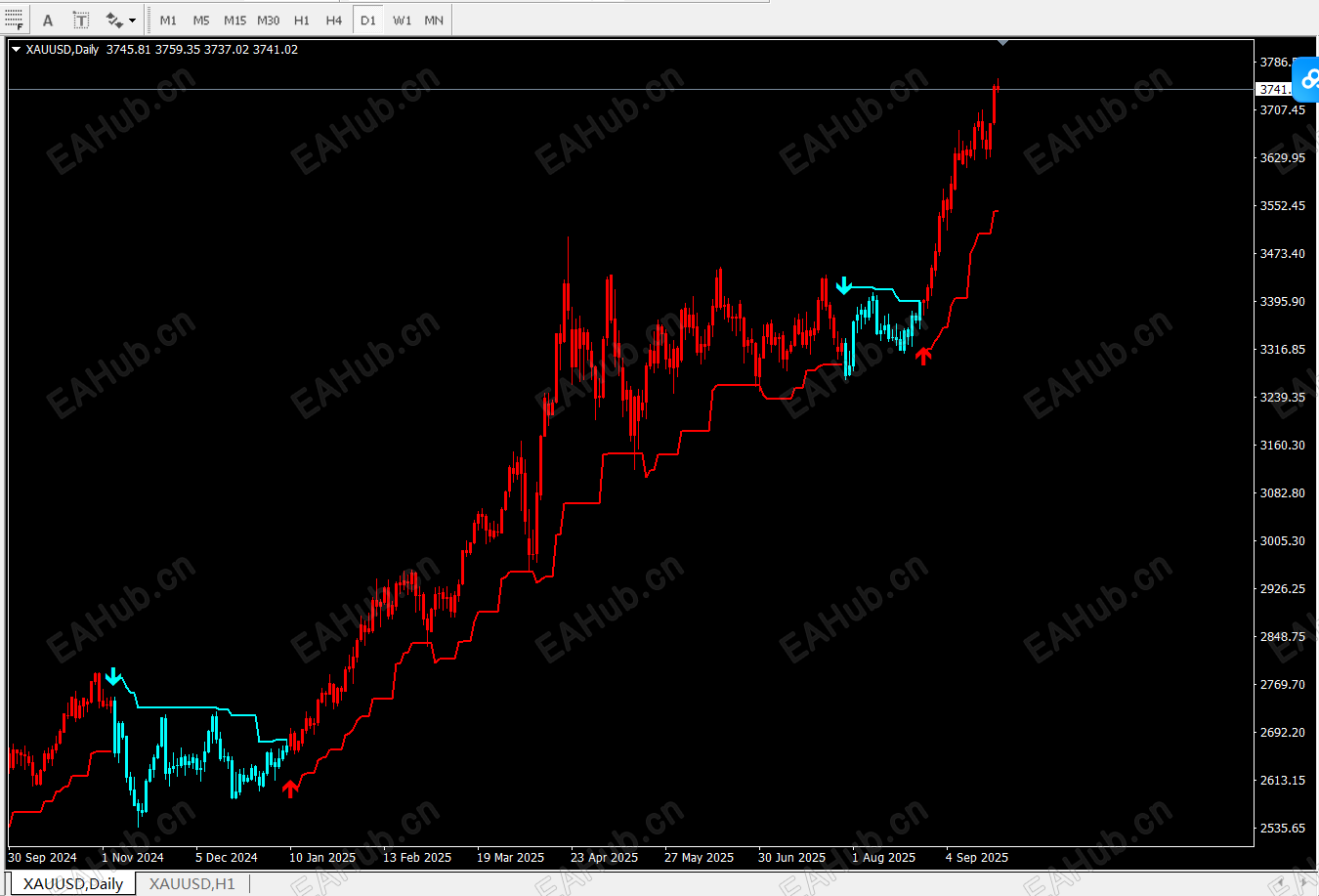Click the 2926.25 price scale label
This screenshot has width=1319, height=896.
1282,588
